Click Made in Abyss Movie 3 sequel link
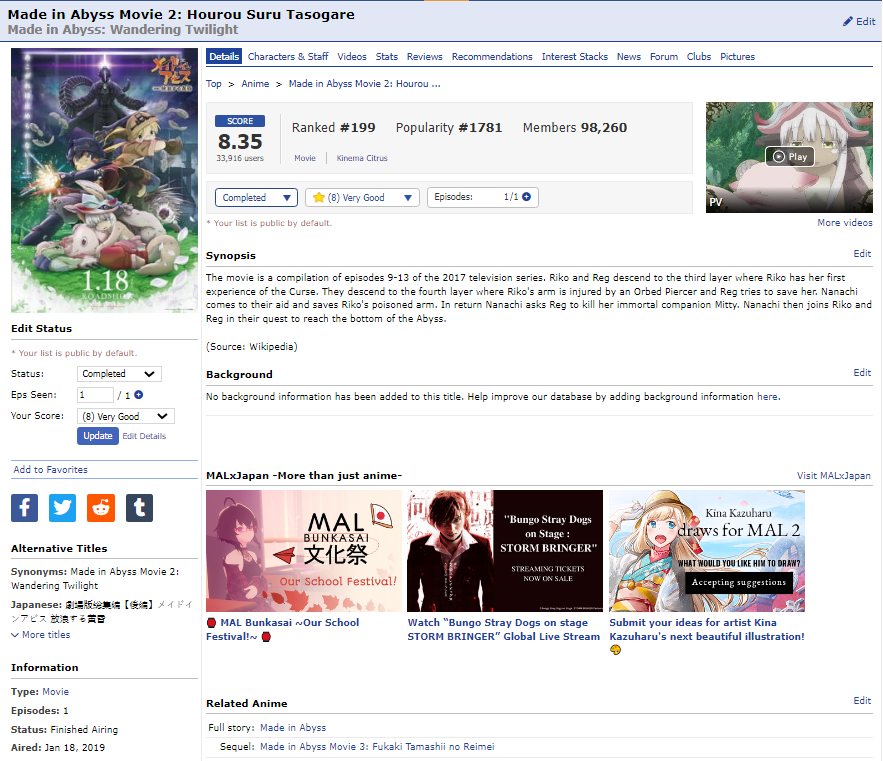 tap(377, 746)
